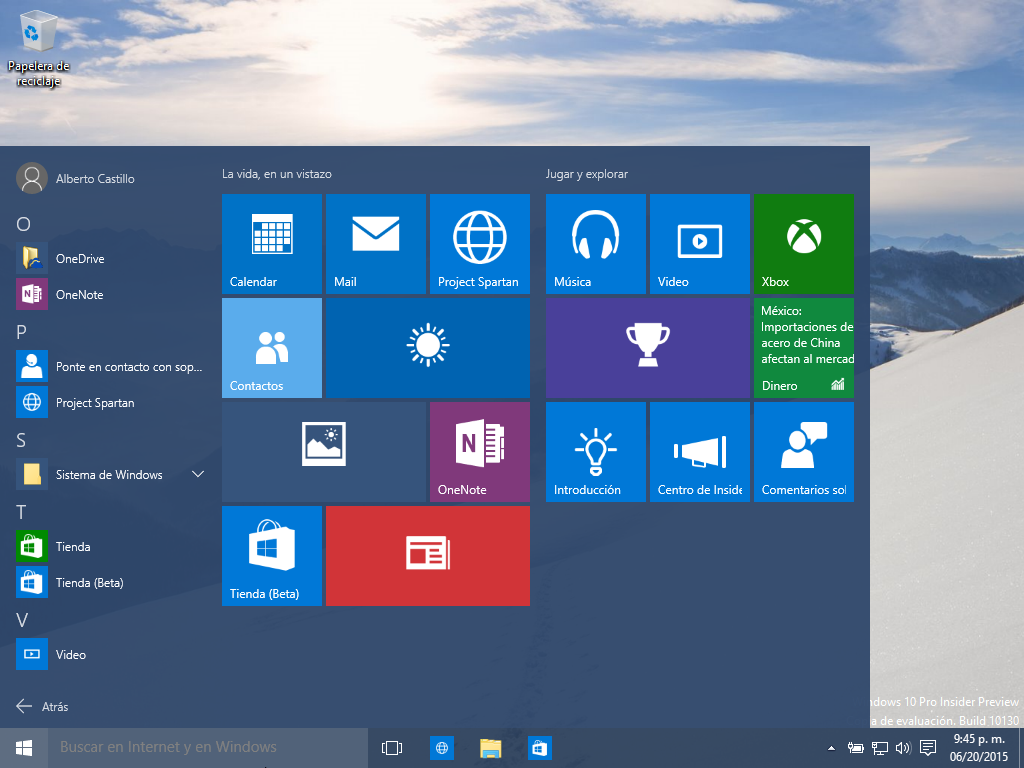Open the red News tile

pyautogui.click(x=427, y=556)
